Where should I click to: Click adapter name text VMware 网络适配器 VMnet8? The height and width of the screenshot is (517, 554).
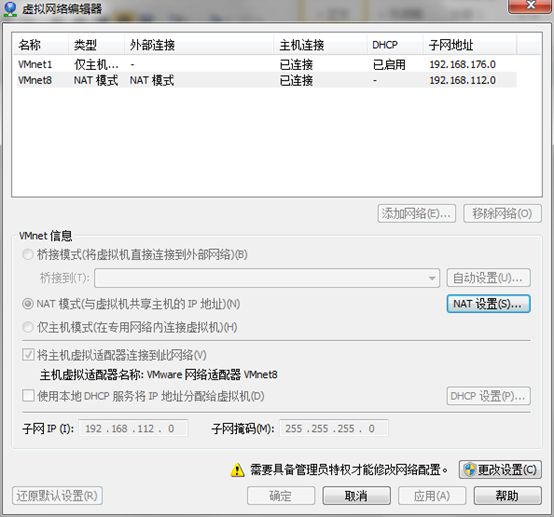(212, 374)
